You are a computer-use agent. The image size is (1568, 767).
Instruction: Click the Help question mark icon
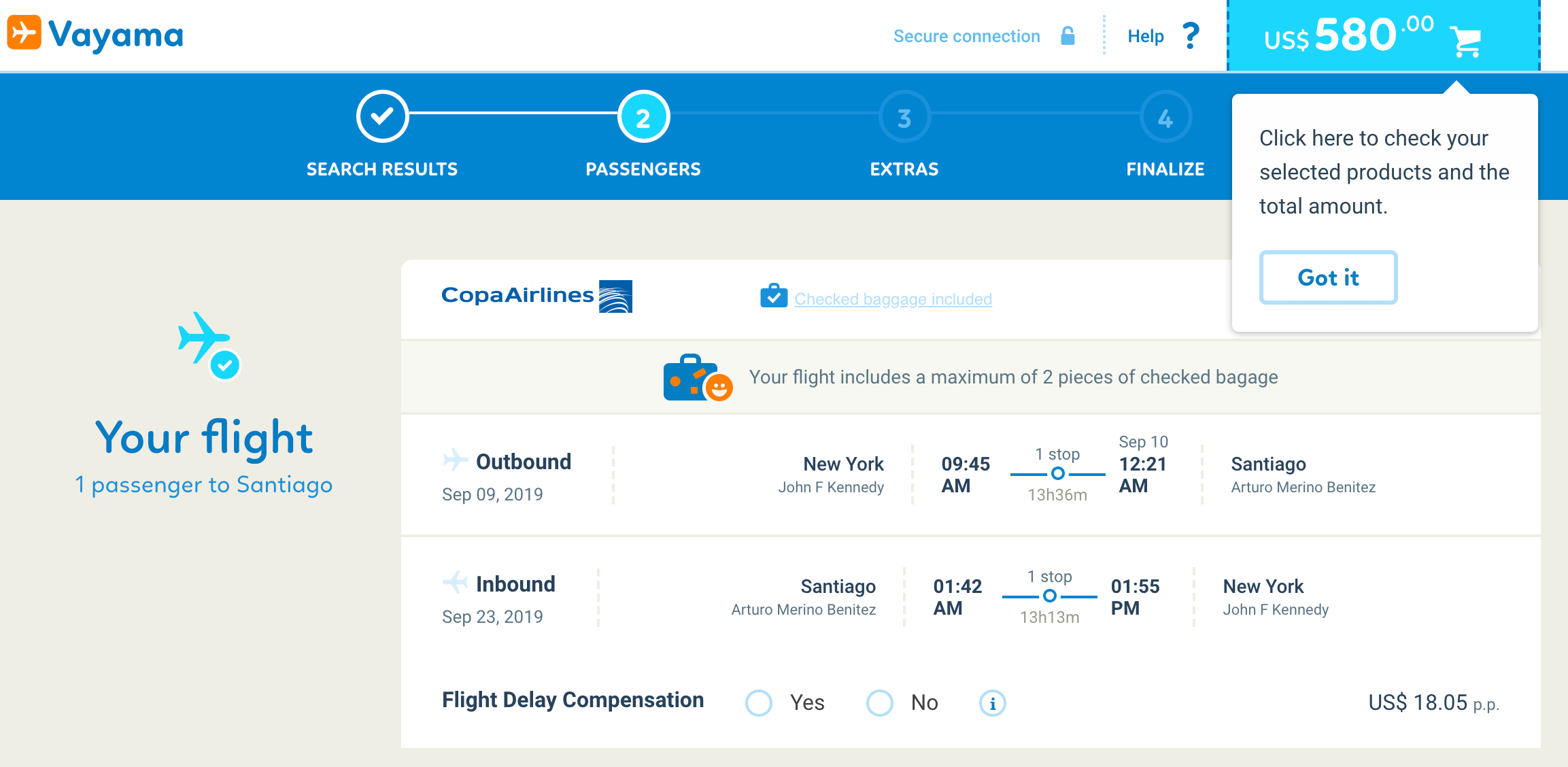click(1191, 36)
